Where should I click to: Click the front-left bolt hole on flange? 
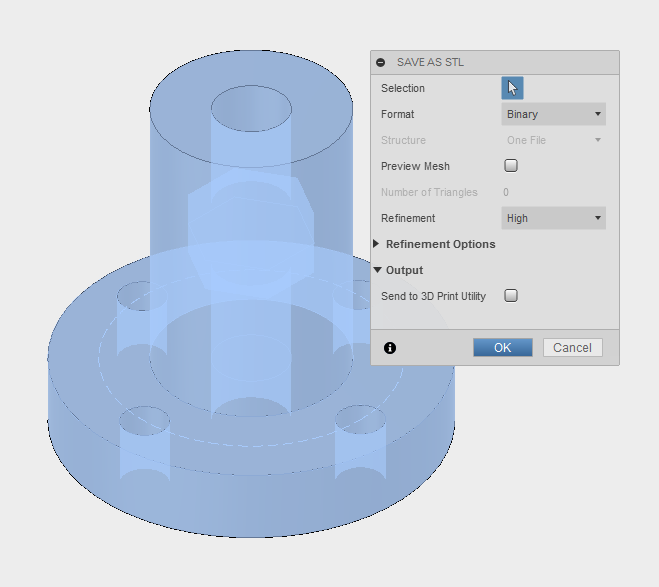point(144,421)
